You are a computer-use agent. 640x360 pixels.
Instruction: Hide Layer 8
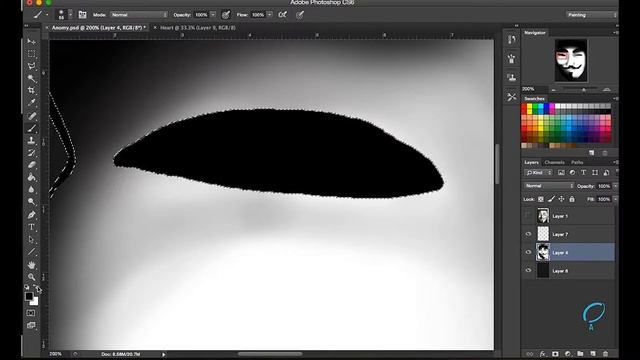[528, 270]
